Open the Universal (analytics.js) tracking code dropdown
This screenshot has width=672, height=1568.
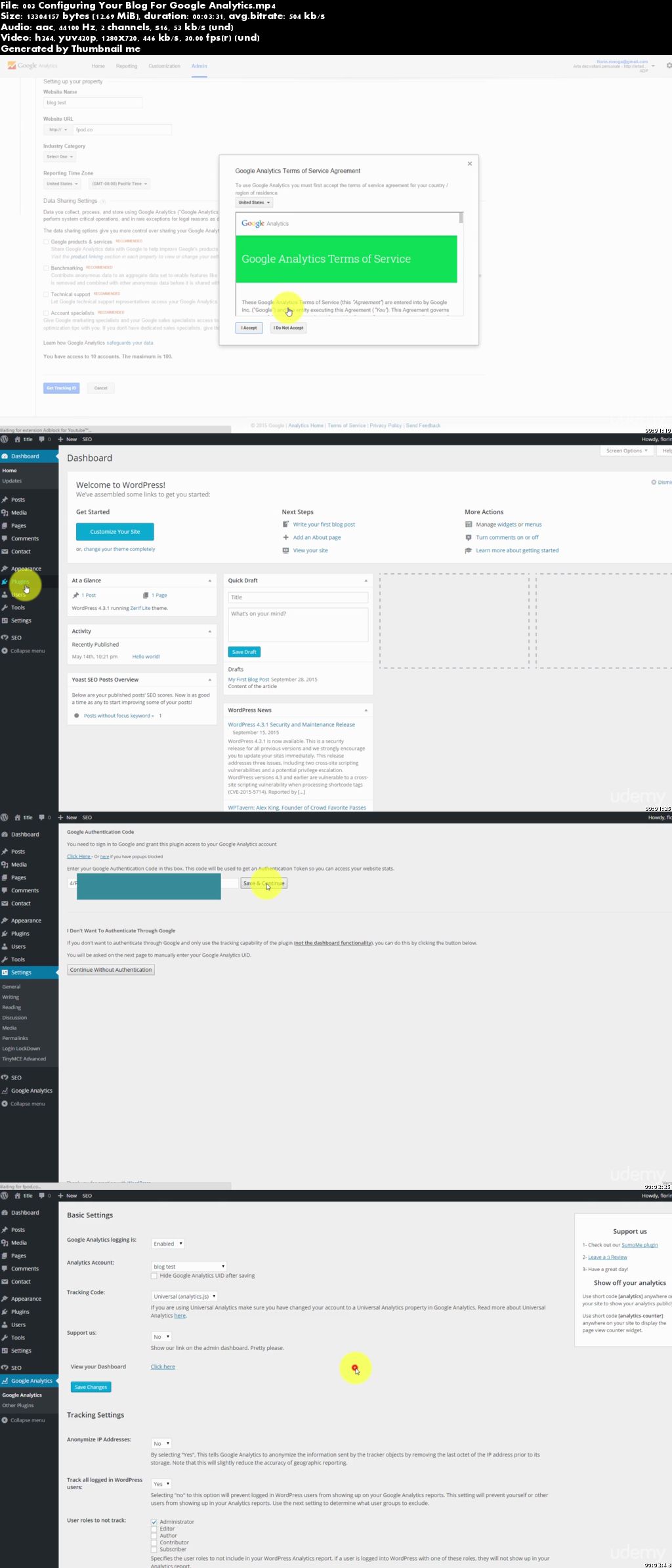(184, 1296)
